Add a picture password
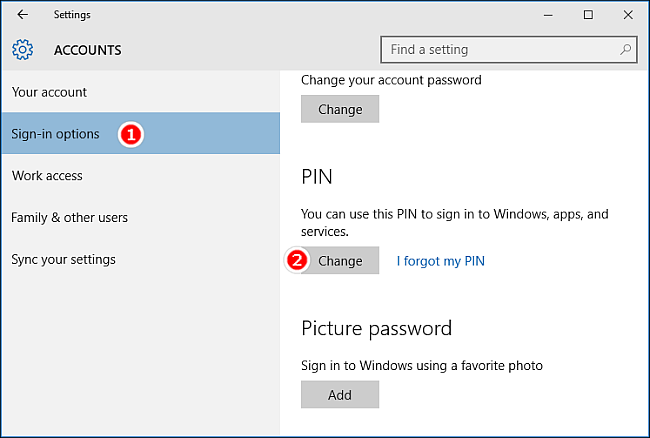The image size is (650, 438). pos(340,394)
